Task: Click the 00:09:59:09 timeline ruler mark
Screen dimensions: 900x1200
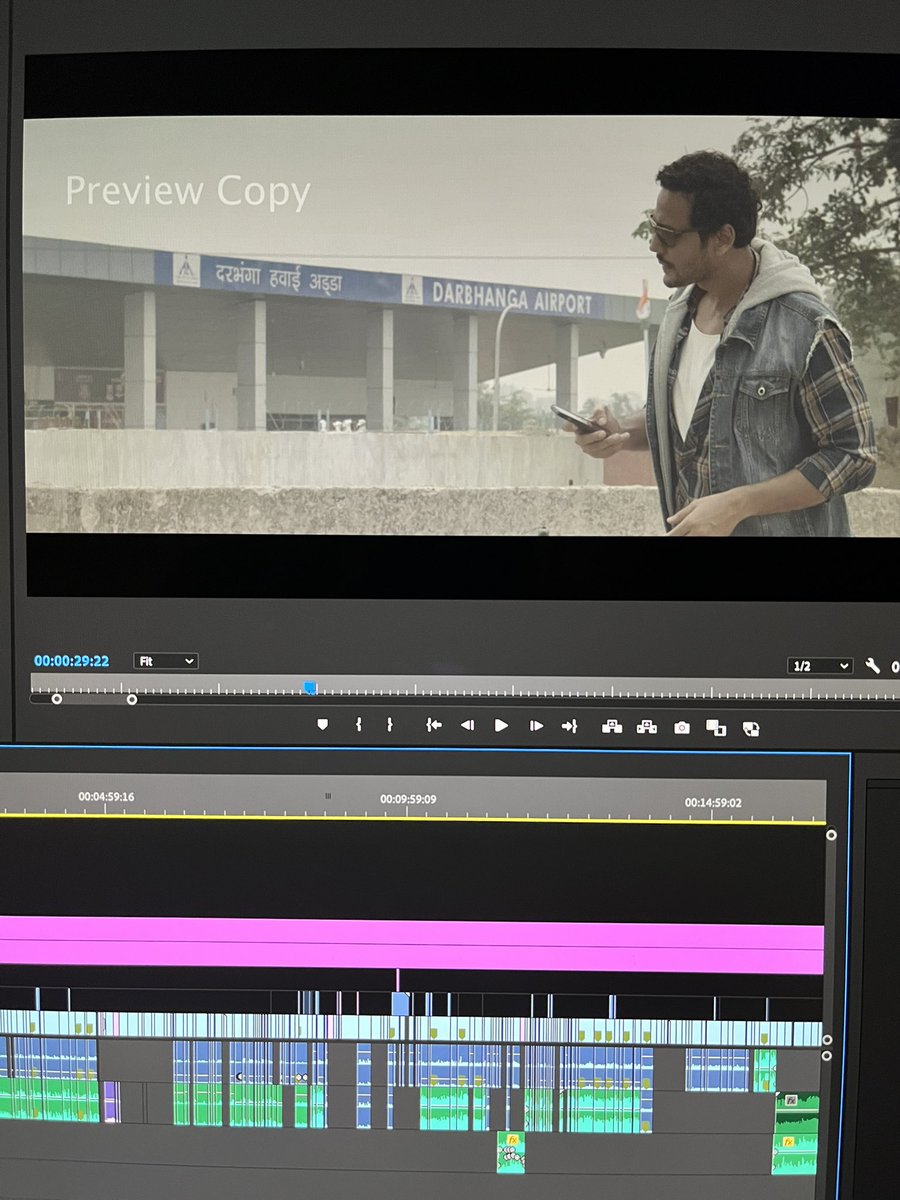Action: (x=408, y=799)
